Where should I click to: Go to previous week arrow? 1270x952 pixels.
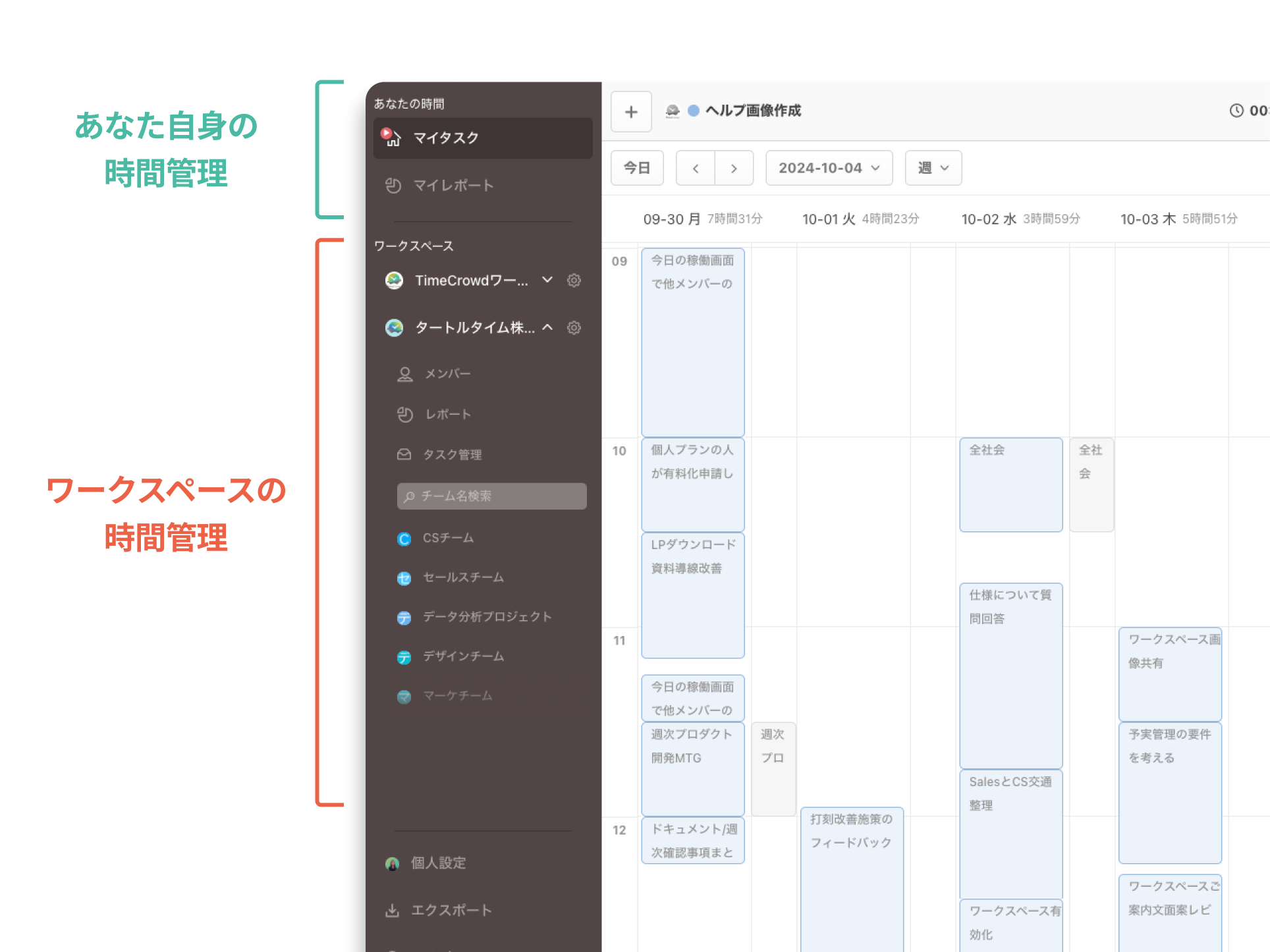[x=696, y=169]
